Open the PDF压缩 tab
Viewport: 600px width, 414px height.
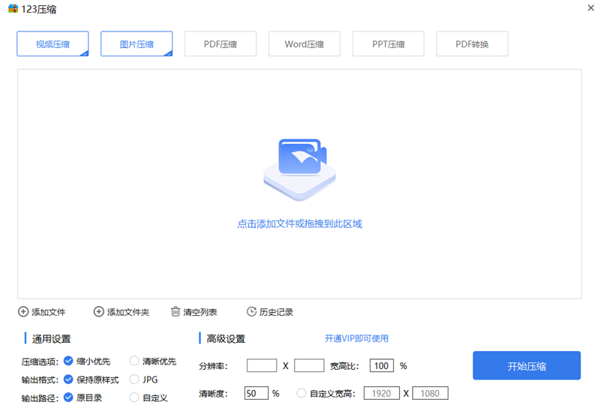coord(220,44)
